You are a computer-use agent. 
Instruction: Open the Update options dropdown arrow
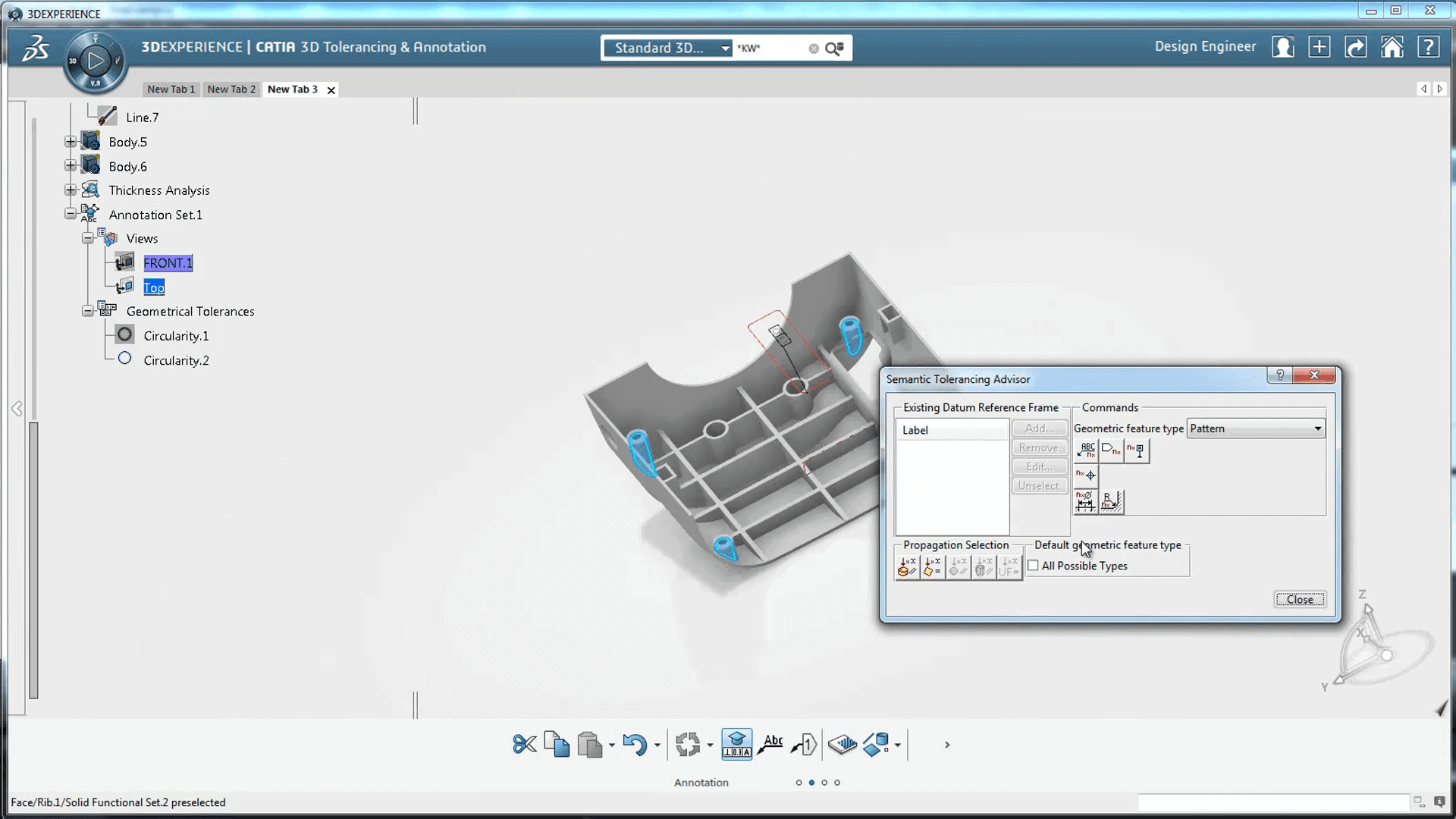click(x=710, y=745)
